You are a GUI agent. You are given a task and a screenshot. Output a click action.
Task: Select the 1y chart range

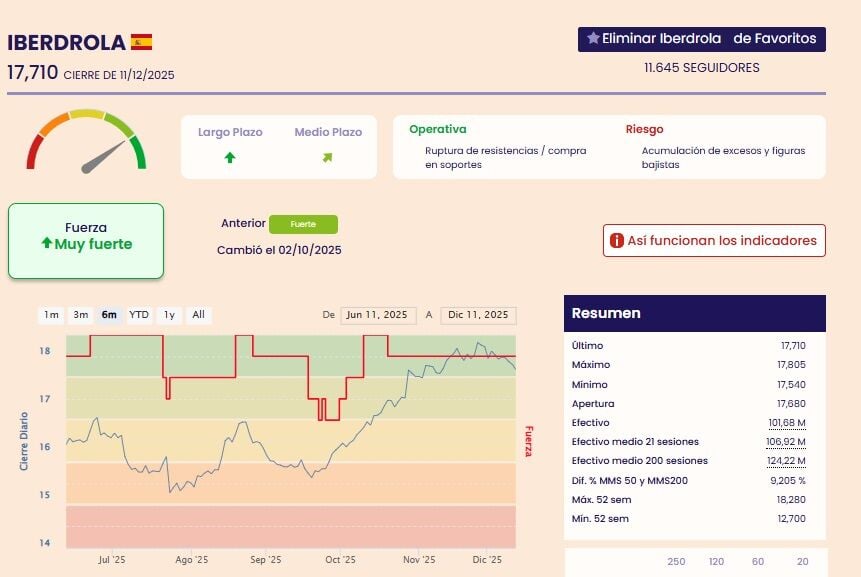point(169,315)
